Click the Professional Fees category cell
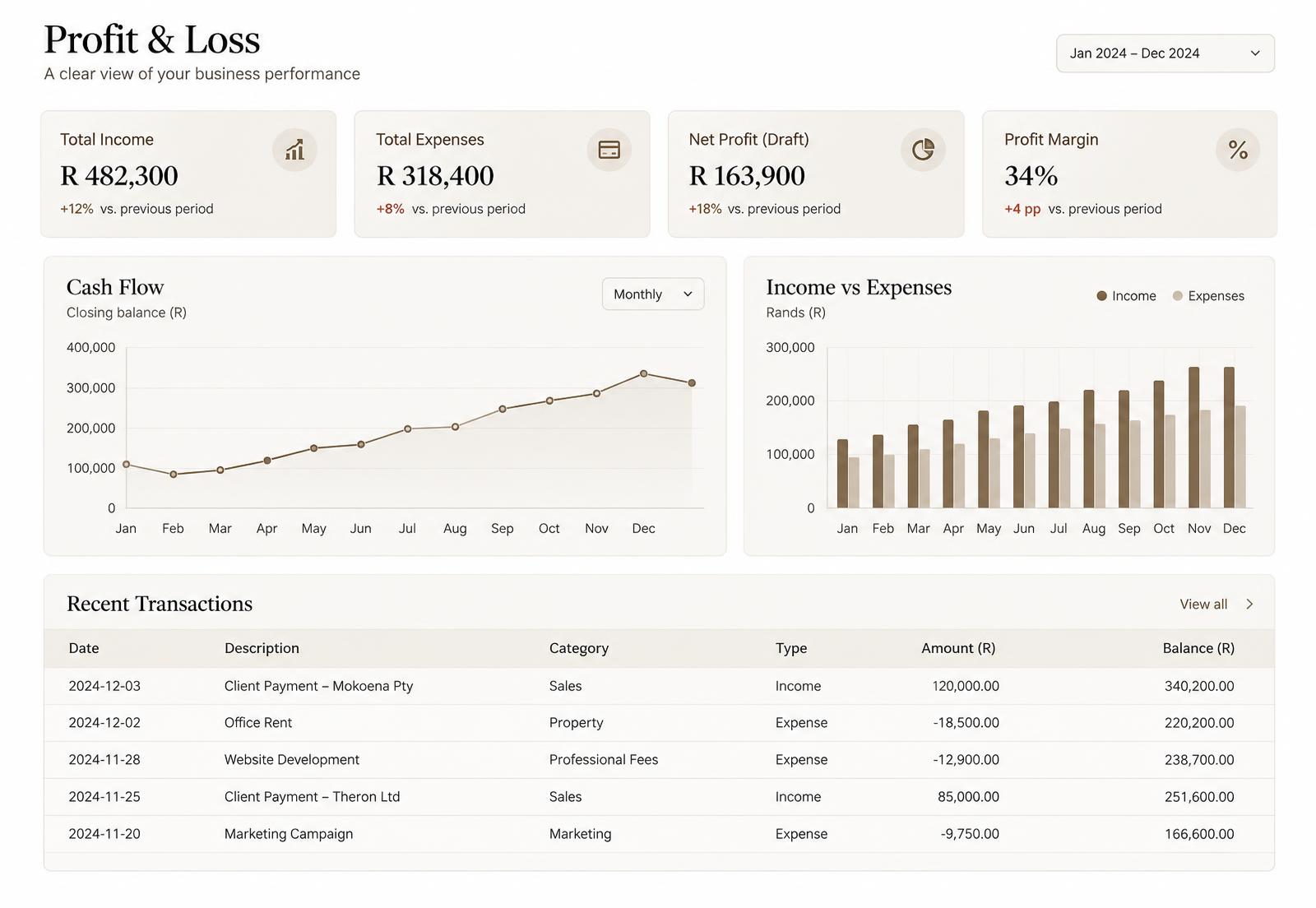The width and height of the screenshot is (1316, 908). 604,760
